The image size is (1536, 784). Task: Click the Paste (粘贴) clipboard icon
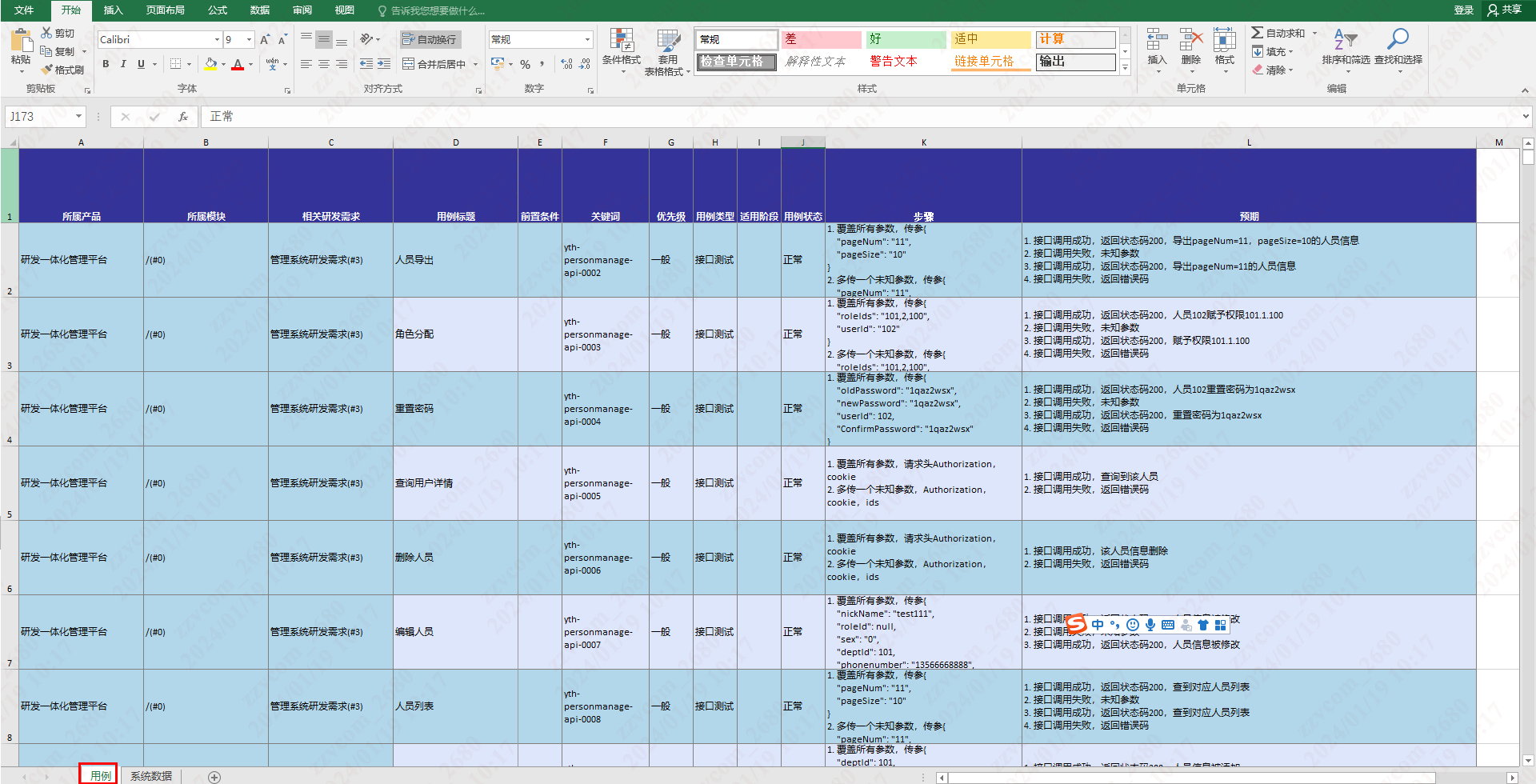click(x=21, y=40)
